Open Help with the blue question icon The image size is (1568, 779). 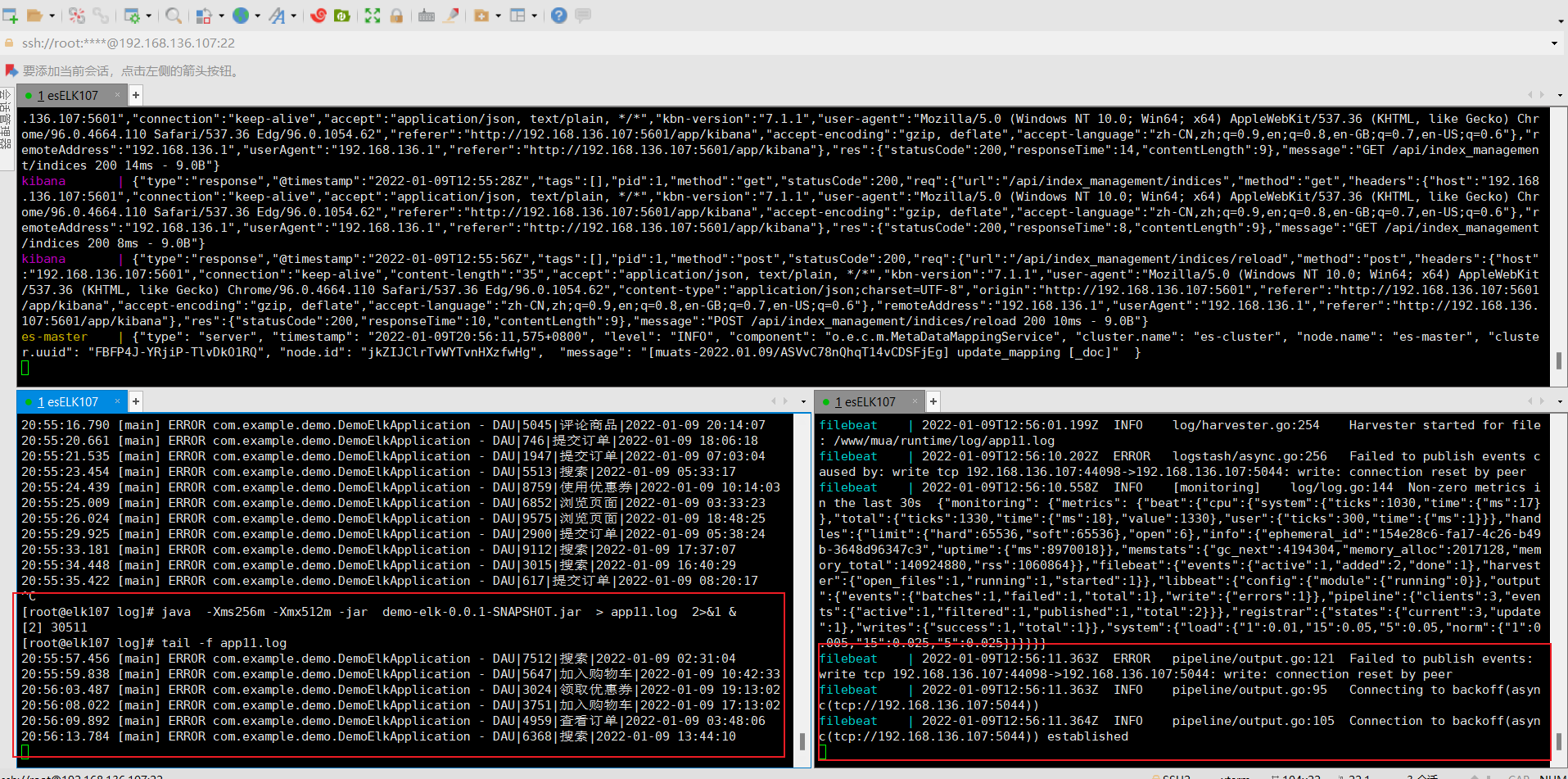[559, 16]
